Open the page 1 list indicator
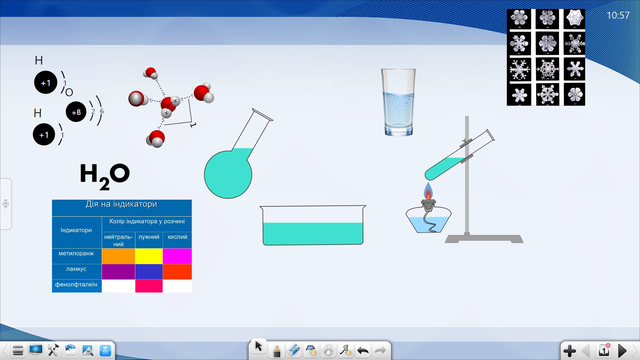 coord(604,350)
